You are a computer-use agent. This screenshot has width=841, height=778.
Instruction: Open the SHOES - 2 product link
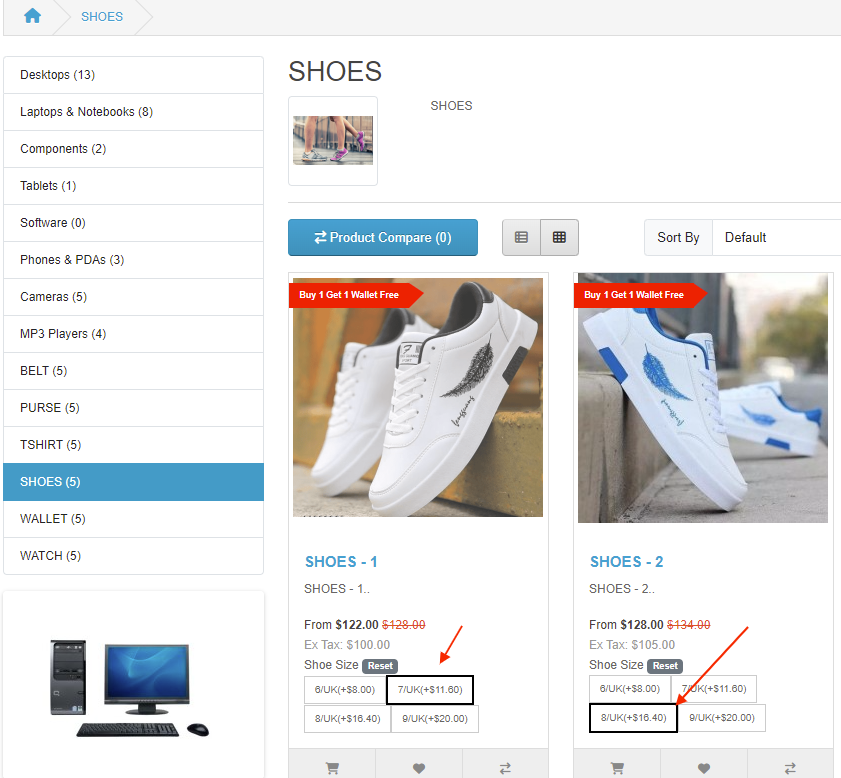(626, 561)
